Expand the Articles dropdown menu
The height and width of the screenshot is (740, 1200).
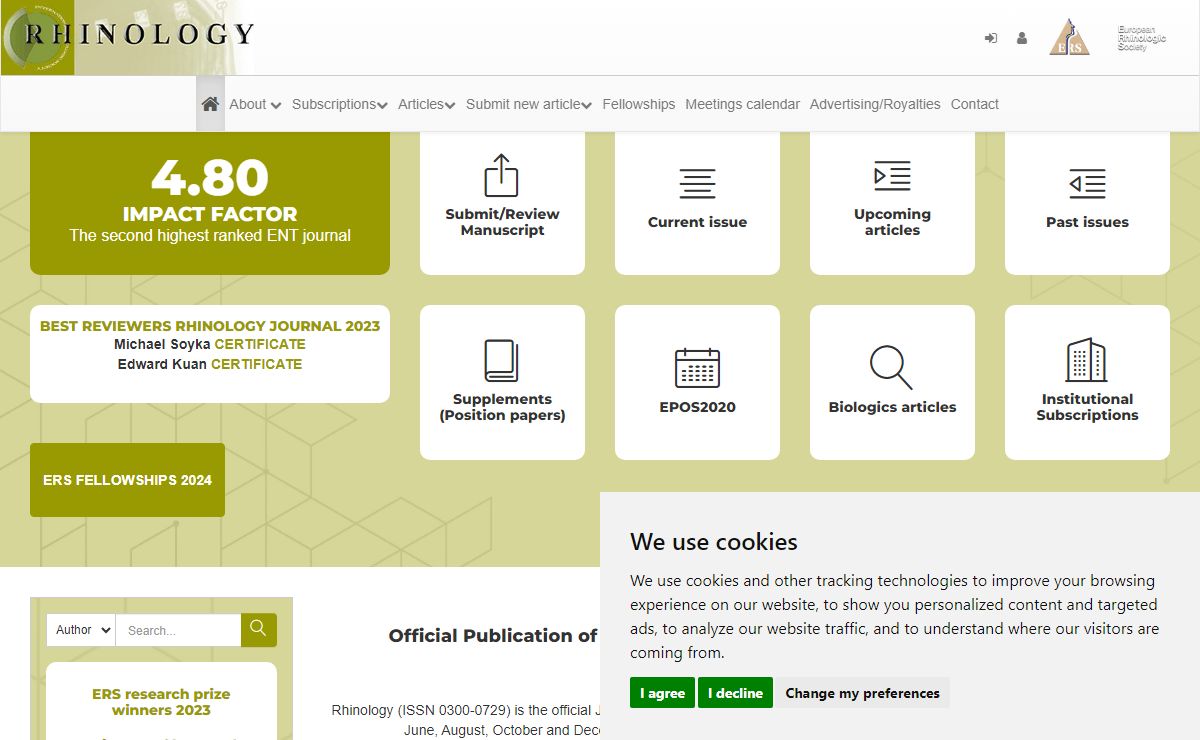tap(427, 104)
